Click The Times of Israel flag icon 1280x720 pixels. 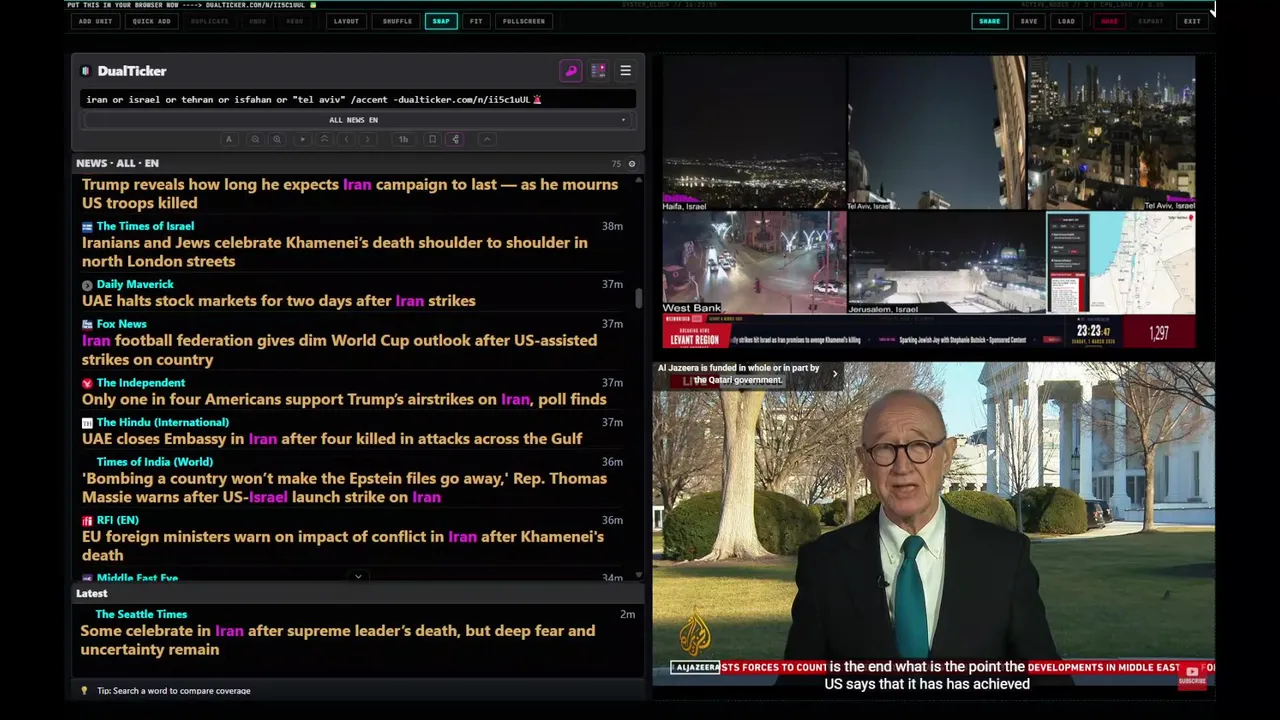pos(87,227)
